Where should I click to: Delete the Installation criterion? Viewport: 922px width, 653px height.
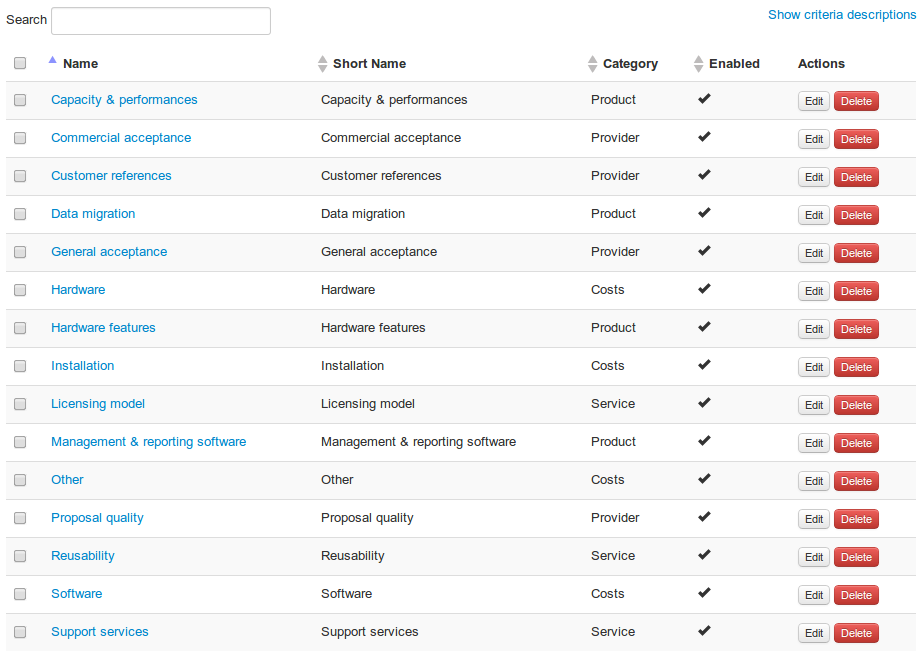click(856, 367)
